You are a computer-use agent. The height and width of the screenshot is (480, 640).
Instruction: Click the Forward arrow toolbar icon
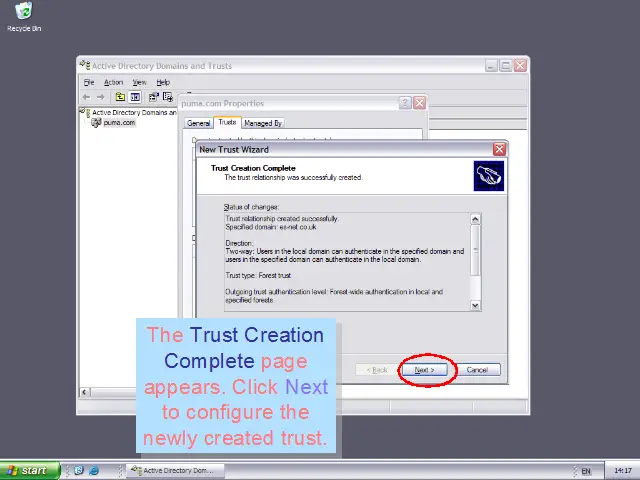(100, 97)
